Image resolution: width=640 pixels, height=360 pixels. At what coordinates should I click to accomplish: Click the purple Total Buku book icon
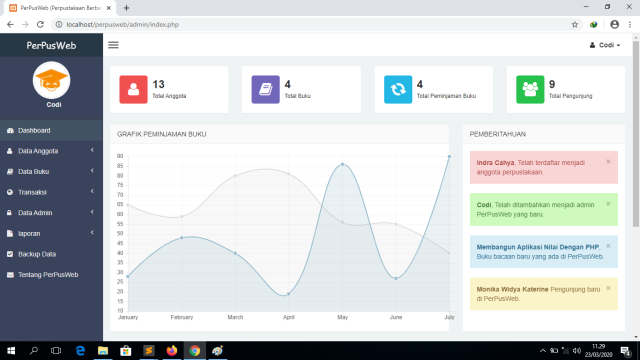click(x=266, y=89)
